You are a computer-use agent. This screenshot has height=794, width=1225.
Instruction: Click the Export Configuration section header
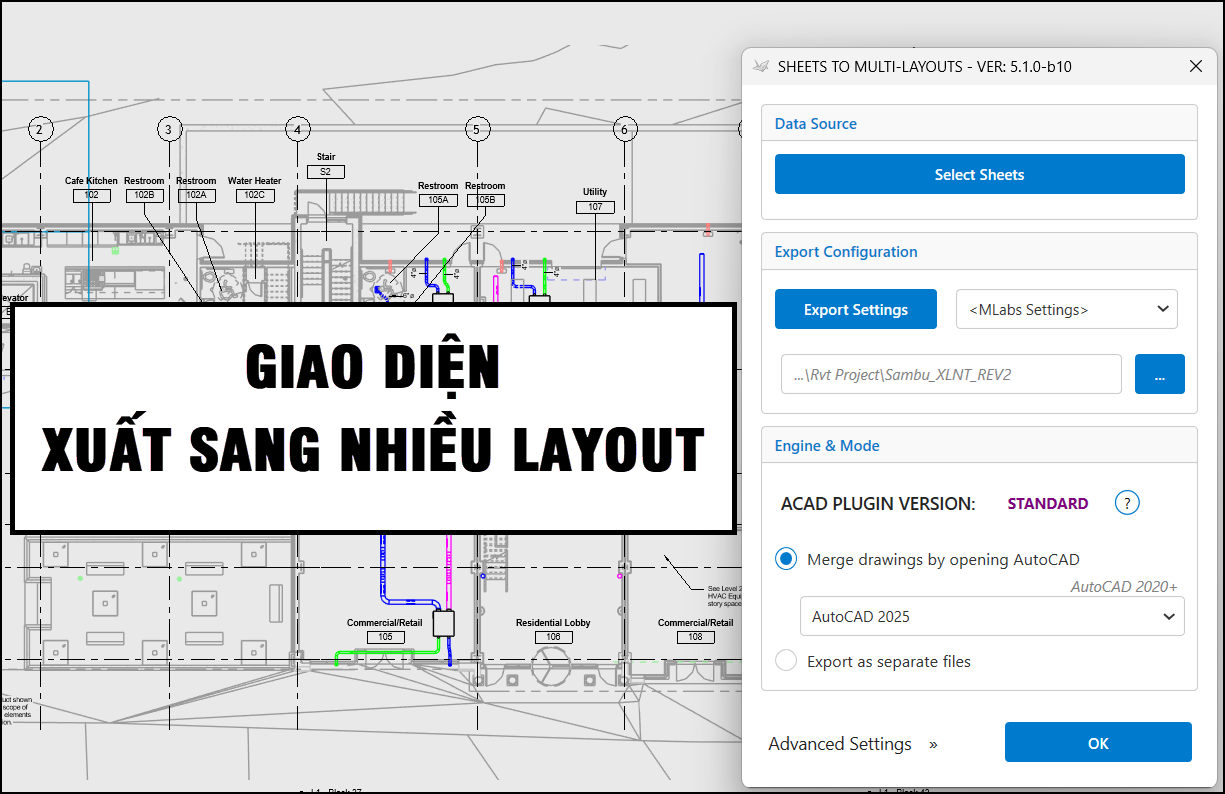pyautogui.click(x=845, y=251)
